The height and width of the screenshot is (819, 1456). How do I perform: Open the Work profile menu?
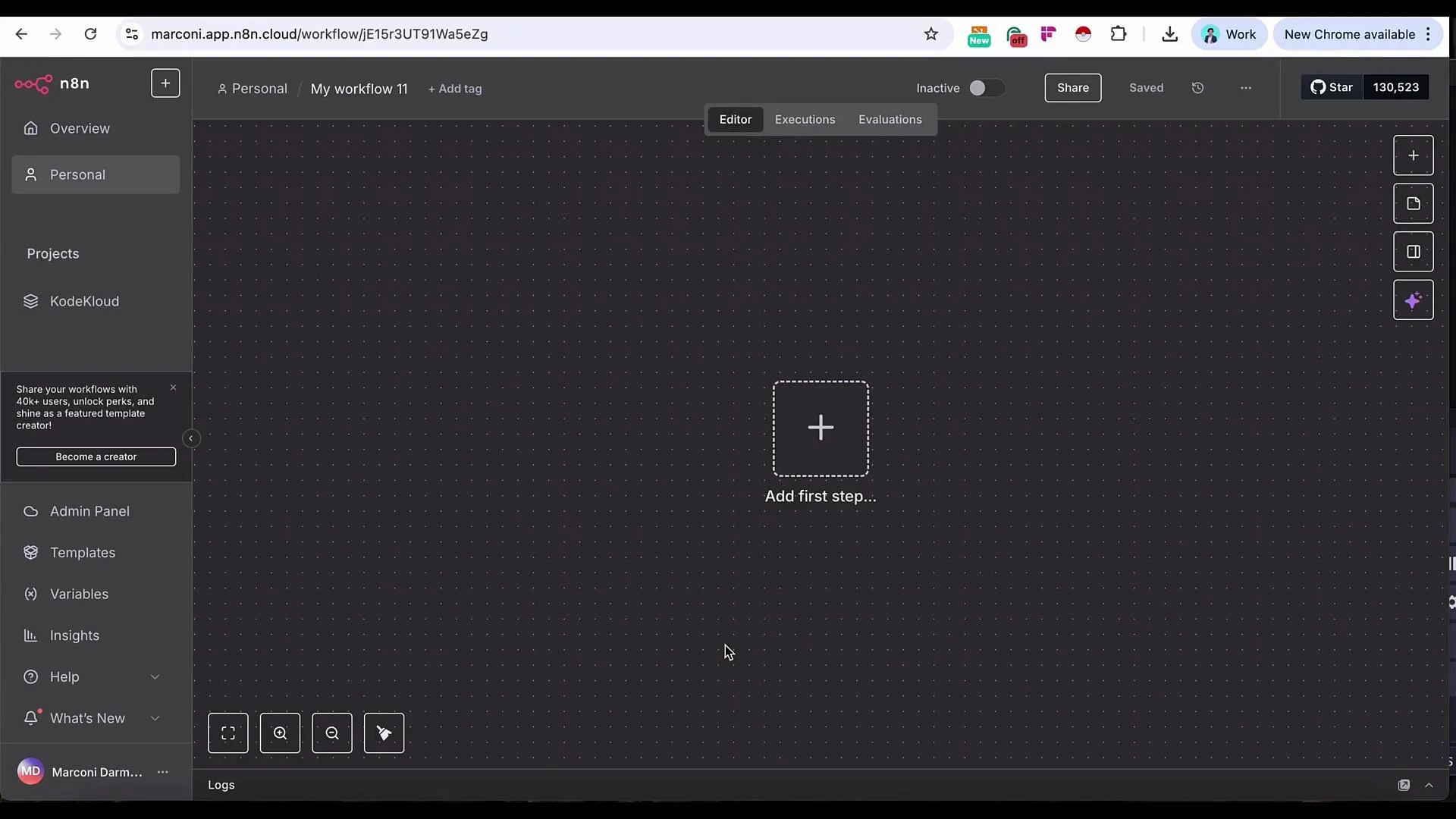click(1229, 34)
